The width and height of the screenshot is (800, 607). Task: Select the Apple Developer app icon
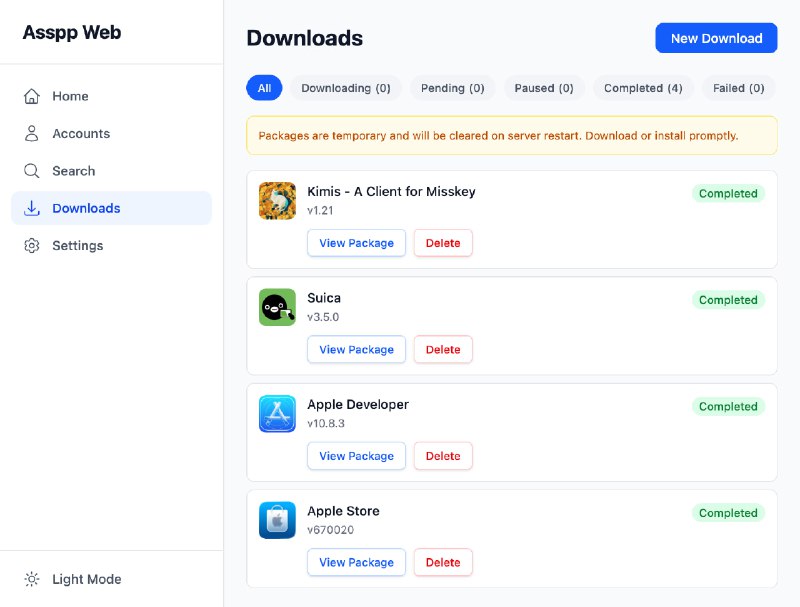[277, 413]
